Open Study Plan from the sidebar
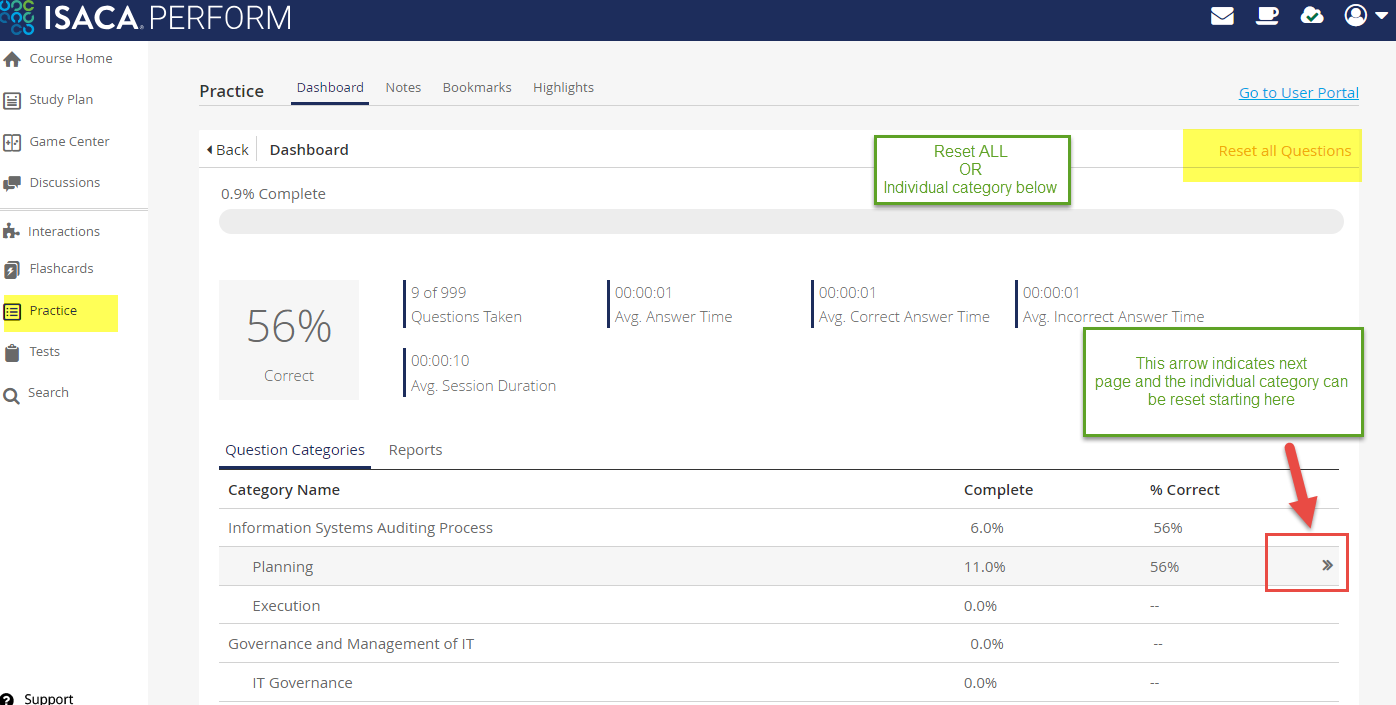The image size is (1396, 705). pyautogui.click(x=60, y=100)
